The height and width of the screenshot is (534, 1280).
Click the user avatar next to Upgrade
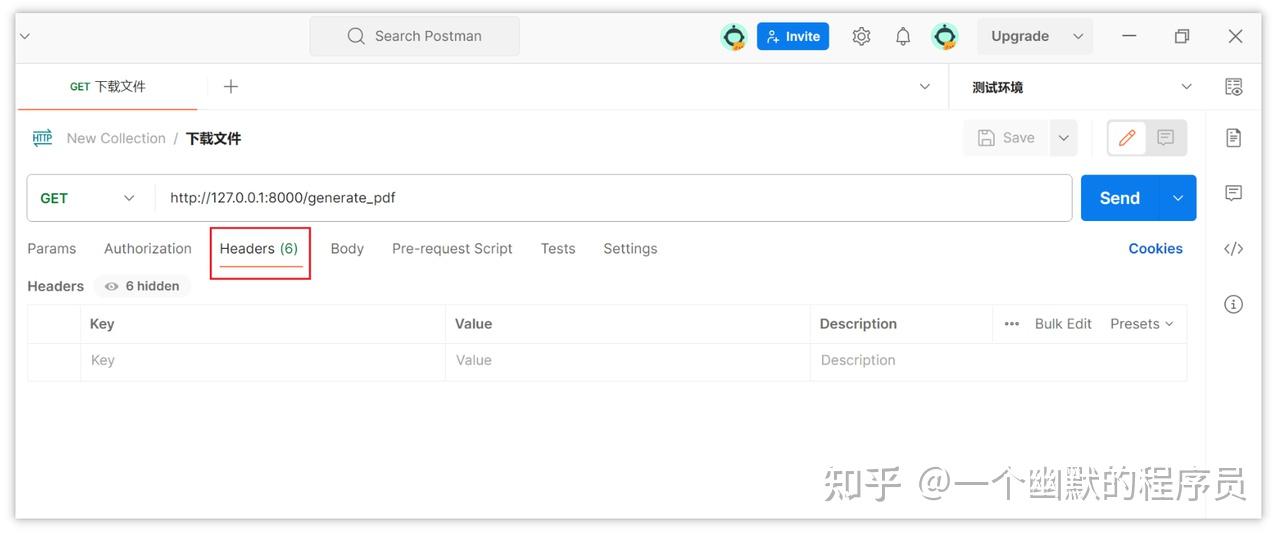[945, 37]
